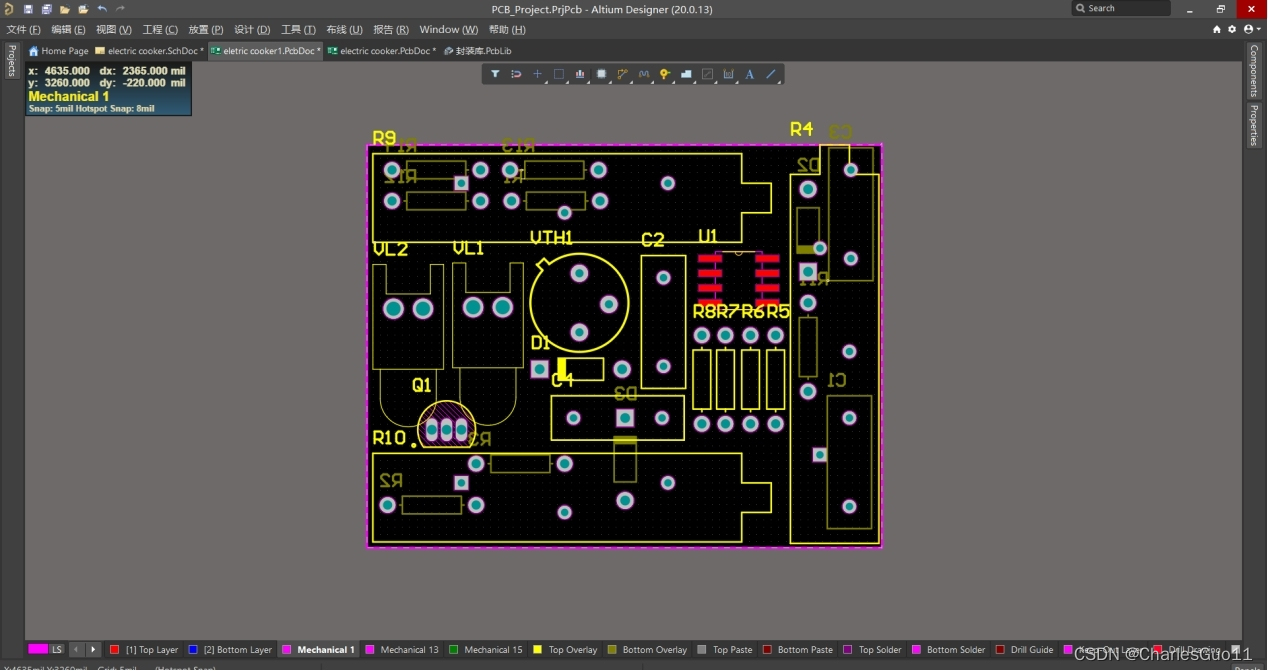Expand the Projects side panel
This screenshot has width=1268, height=671.
coord(11,60)
